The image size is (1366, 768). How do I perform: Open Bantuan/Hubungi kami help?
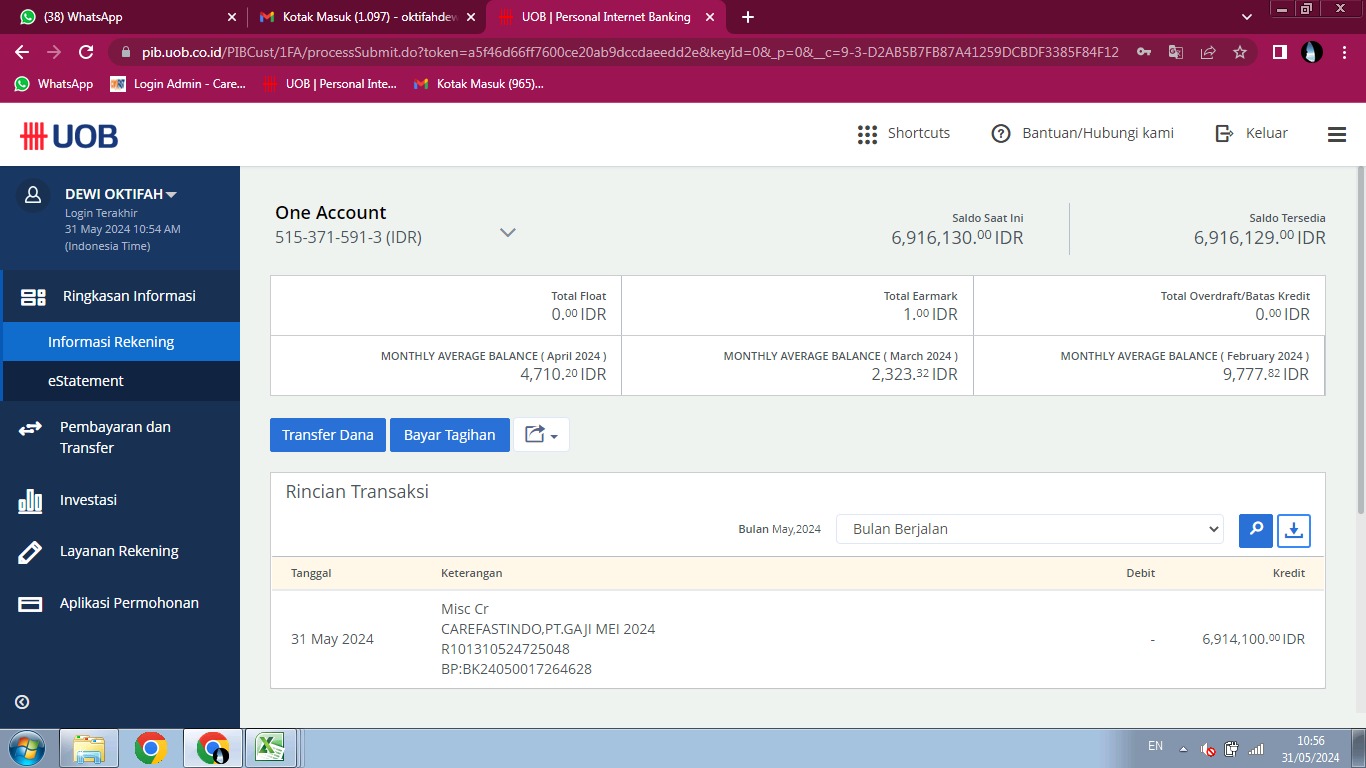pyautogui.click(x=1082, y=133)
